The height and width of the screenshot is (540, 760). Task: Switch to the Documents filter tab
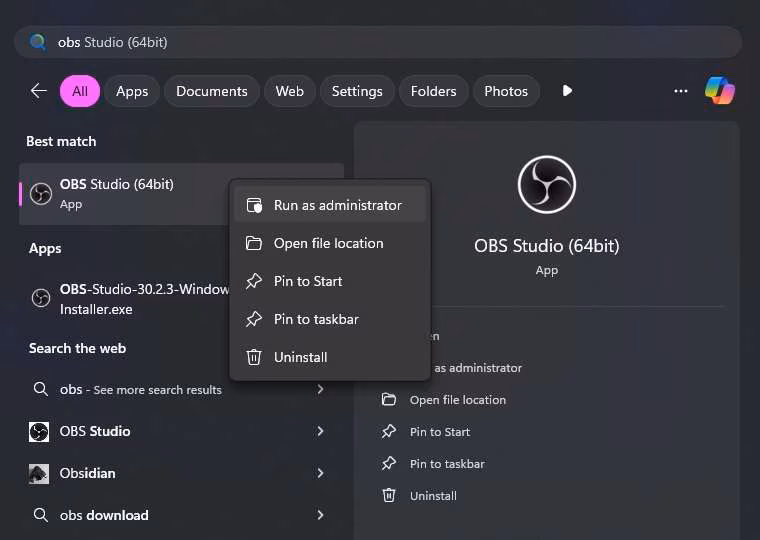[211, 91]
